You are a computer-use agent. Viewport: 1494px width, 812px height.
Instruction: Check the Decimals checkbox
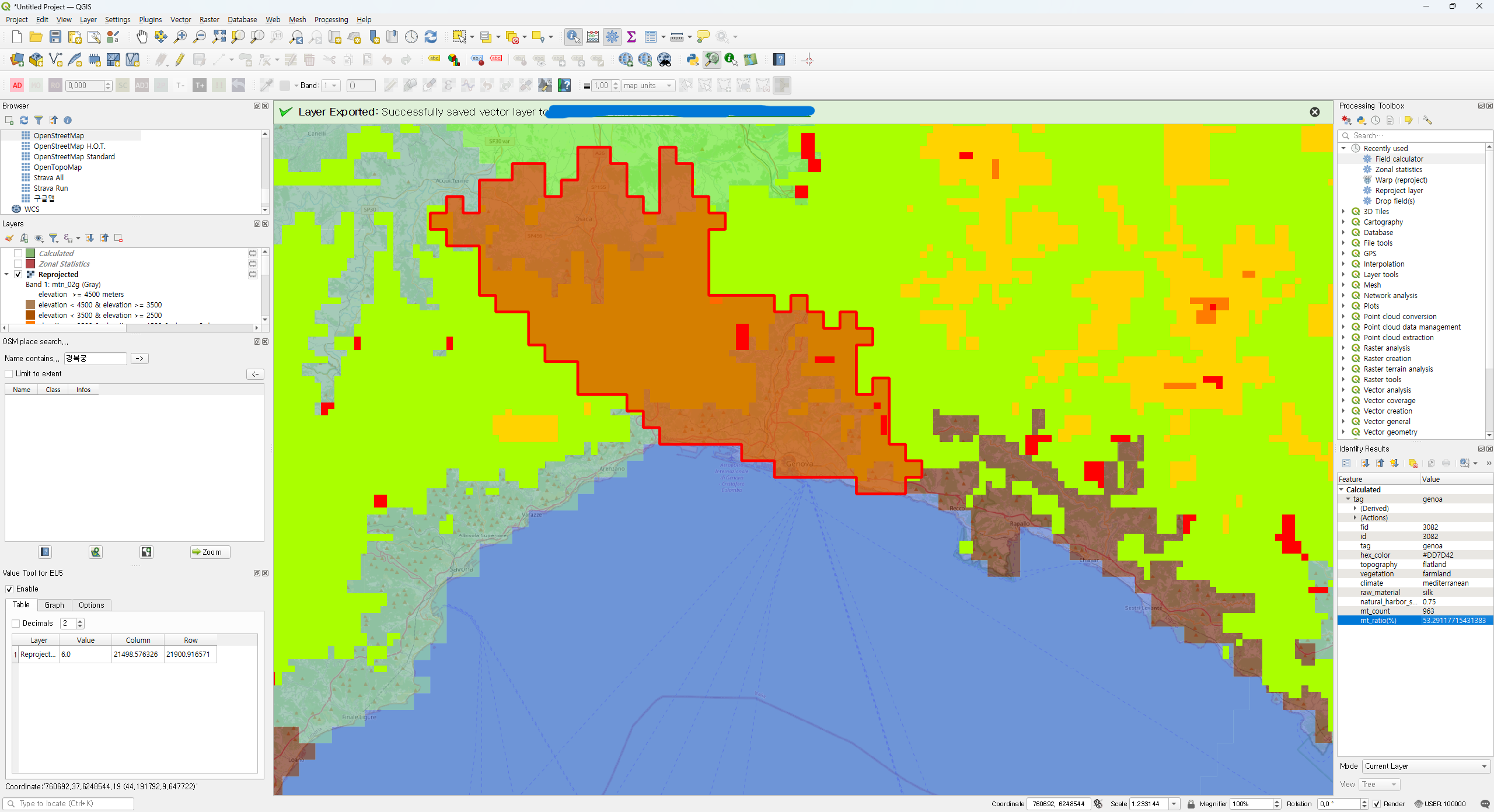click(16, 624)
